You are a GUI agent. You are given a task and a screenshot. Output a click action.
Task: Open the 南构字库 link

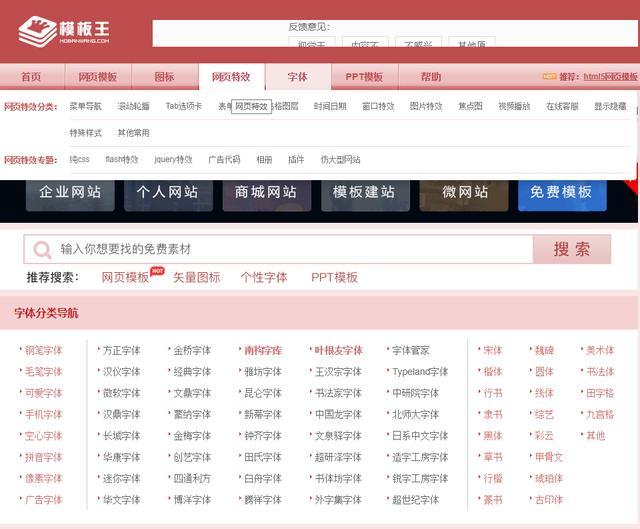click(x=263, y=351)
